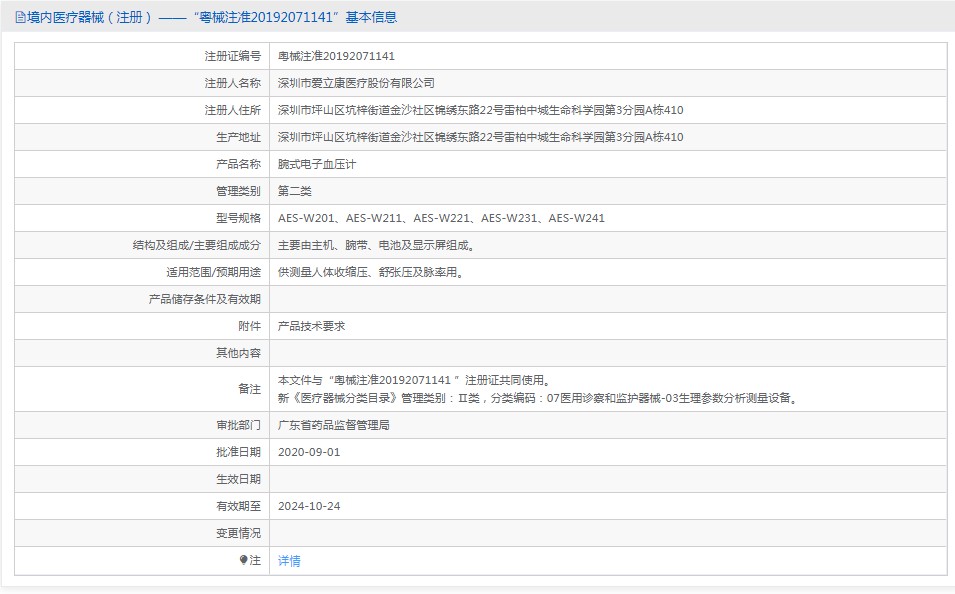The width and height of the screenshot is (955, 594).
Task: Click registrant name 深圳市爱立康医疗股份有限公司
Action: point(356,83)
